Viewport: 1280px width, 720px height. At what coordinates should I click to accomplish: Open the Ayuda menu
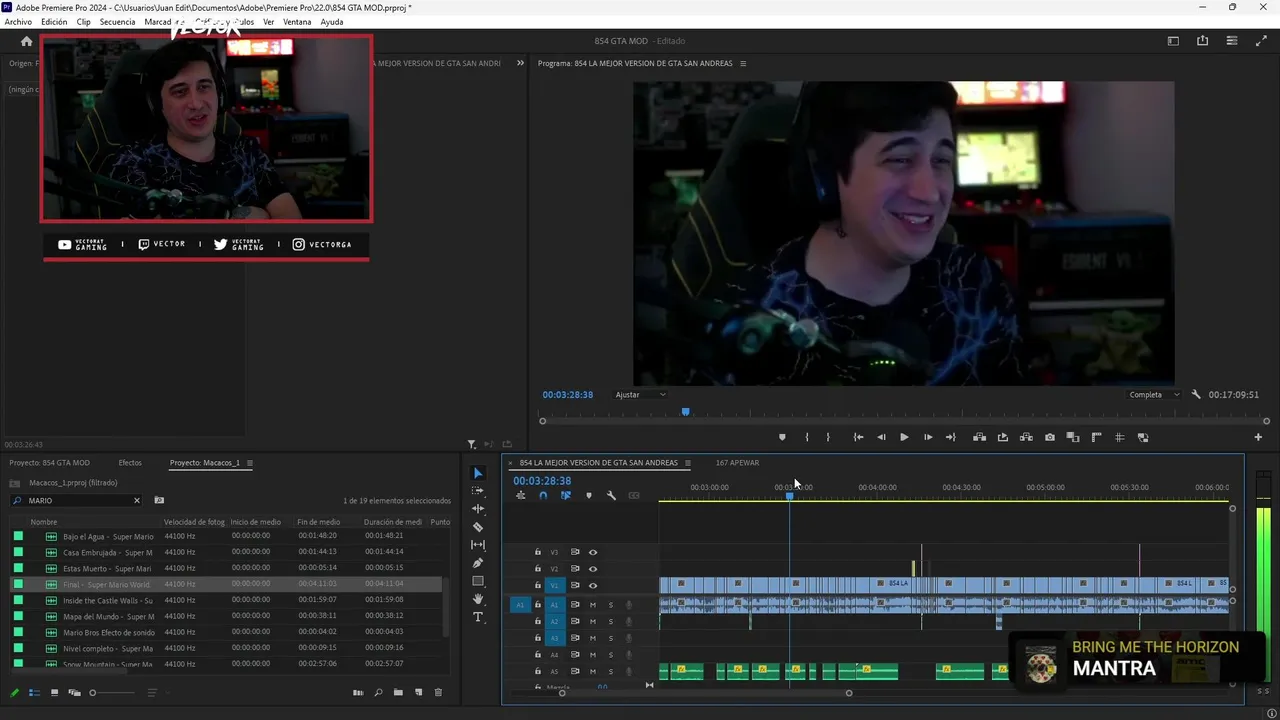332,22
